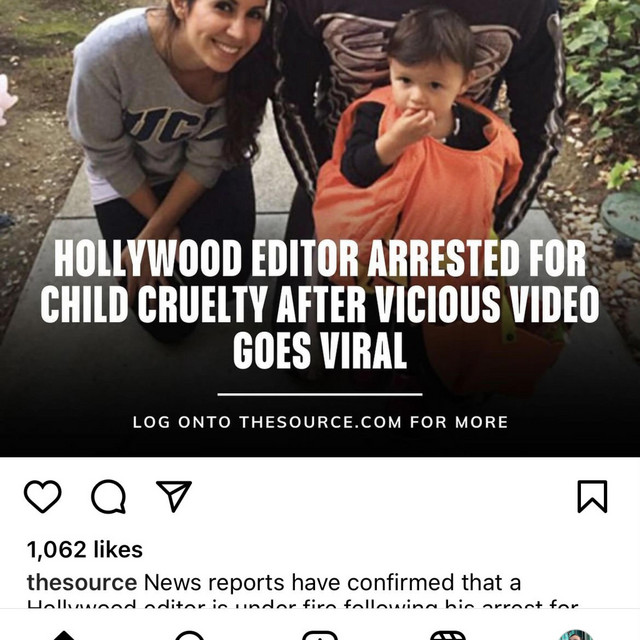Tap the Goes Viral headline line
The width and height of the screenshot is (640, 640).
[320, 351]
